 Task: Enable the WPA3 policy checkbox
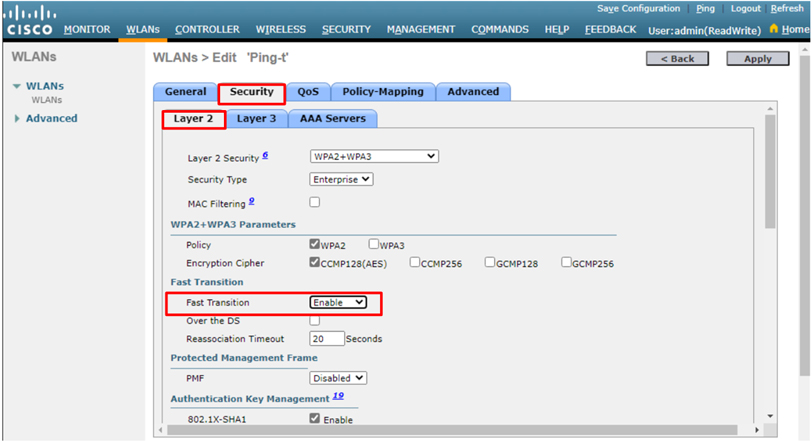[374, 244]
